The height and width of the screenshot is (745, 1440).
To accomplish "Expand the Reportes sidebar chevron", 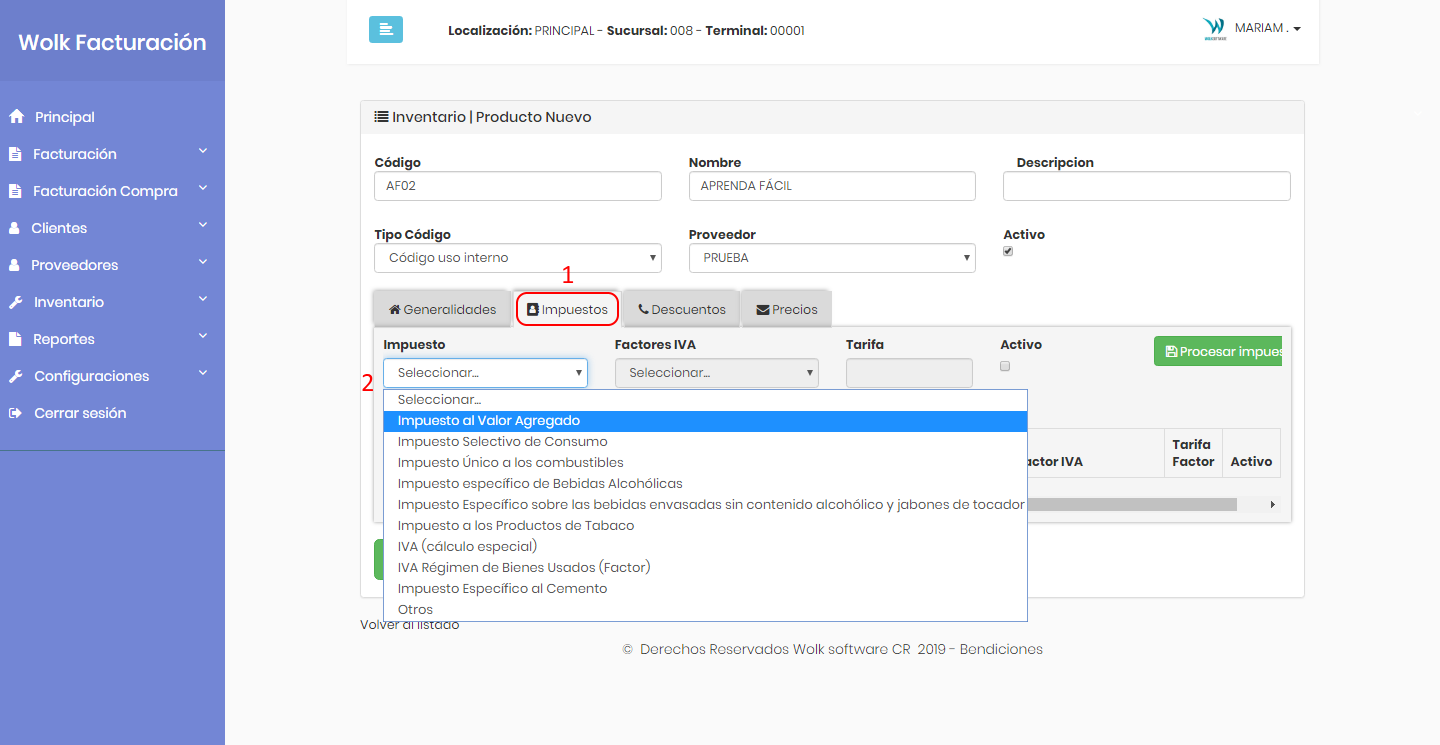I will point(203,337).
